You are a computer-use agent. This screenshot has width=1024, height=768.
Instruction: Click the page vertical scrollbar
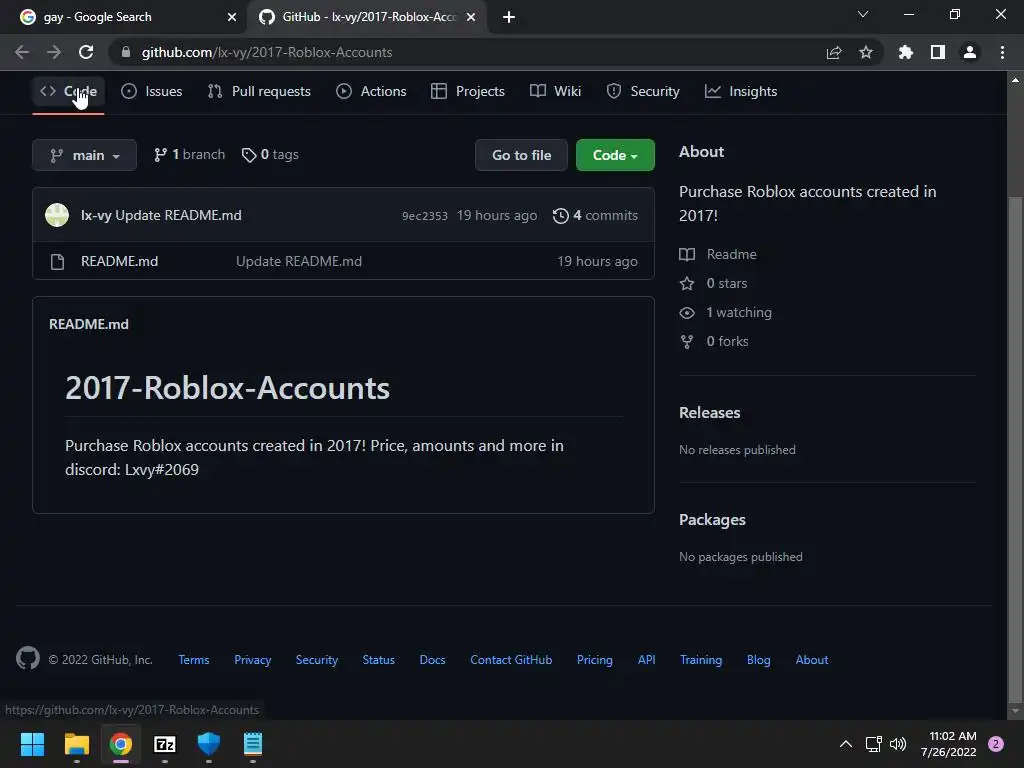[1015, 449]
